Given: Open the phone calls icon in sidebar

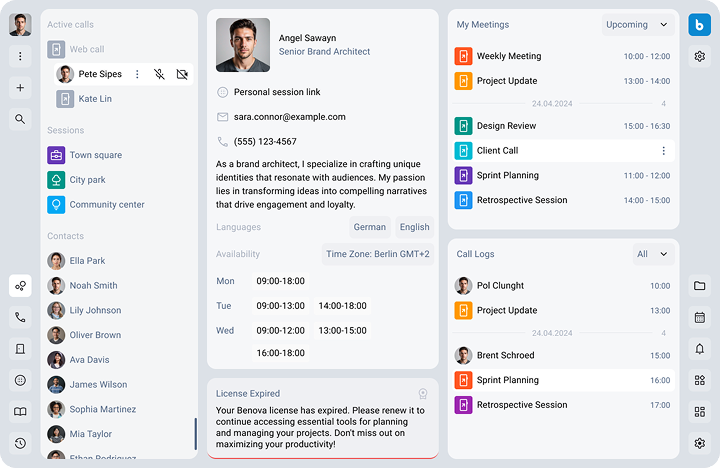Looking at the screenshot, I should [20, 318].
